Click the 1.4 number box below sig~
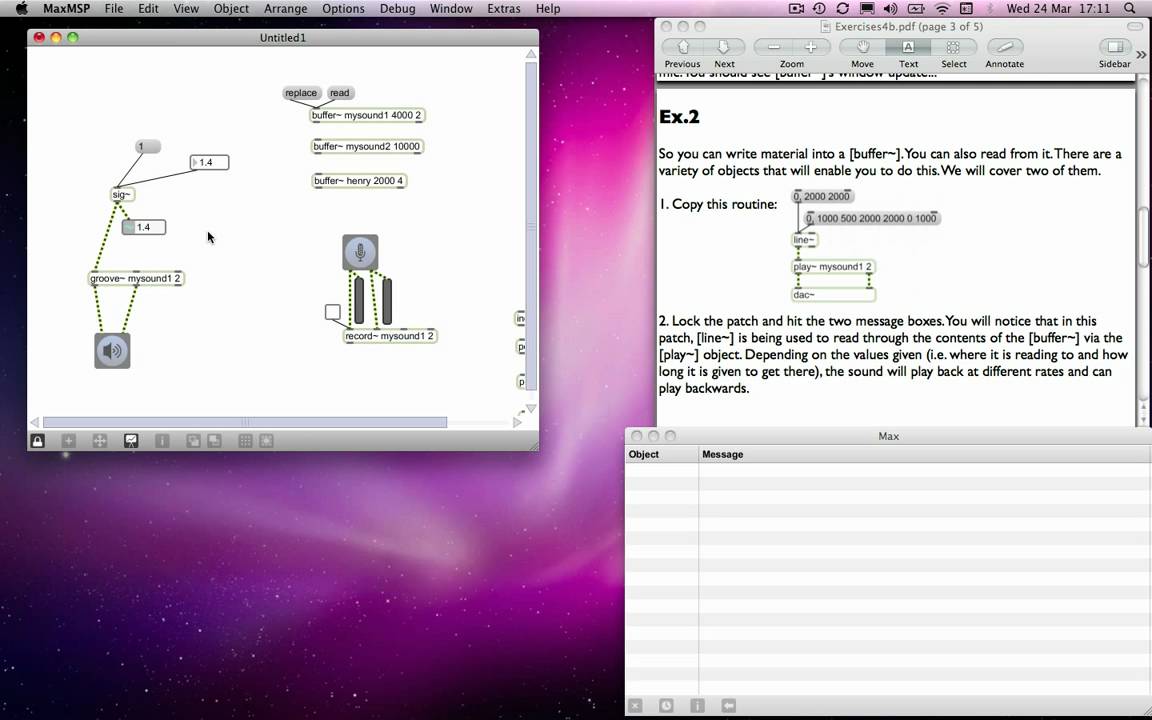 click(x=144, y=227)
